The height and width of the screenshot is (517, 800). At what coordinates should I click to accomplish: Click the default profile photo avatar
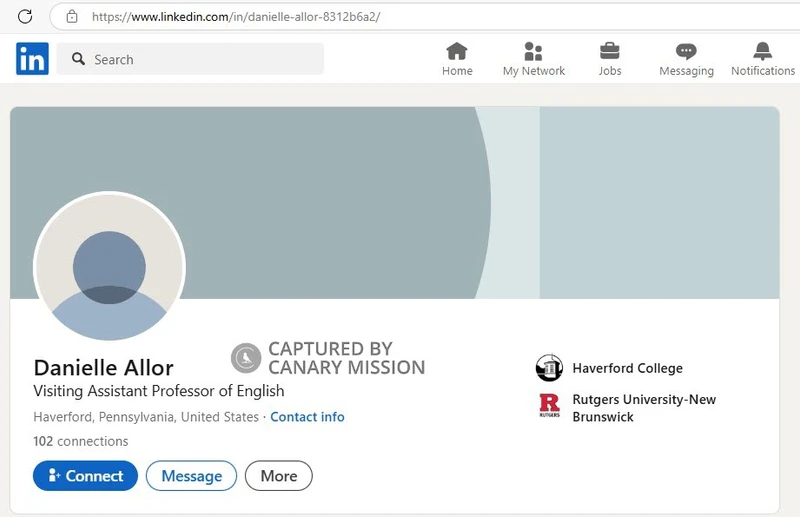coord(110,267)
